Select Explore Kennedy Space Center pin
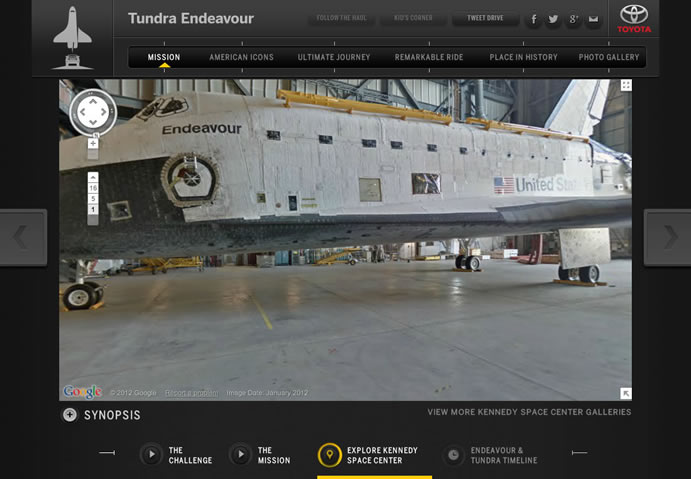 click(330, 455)
